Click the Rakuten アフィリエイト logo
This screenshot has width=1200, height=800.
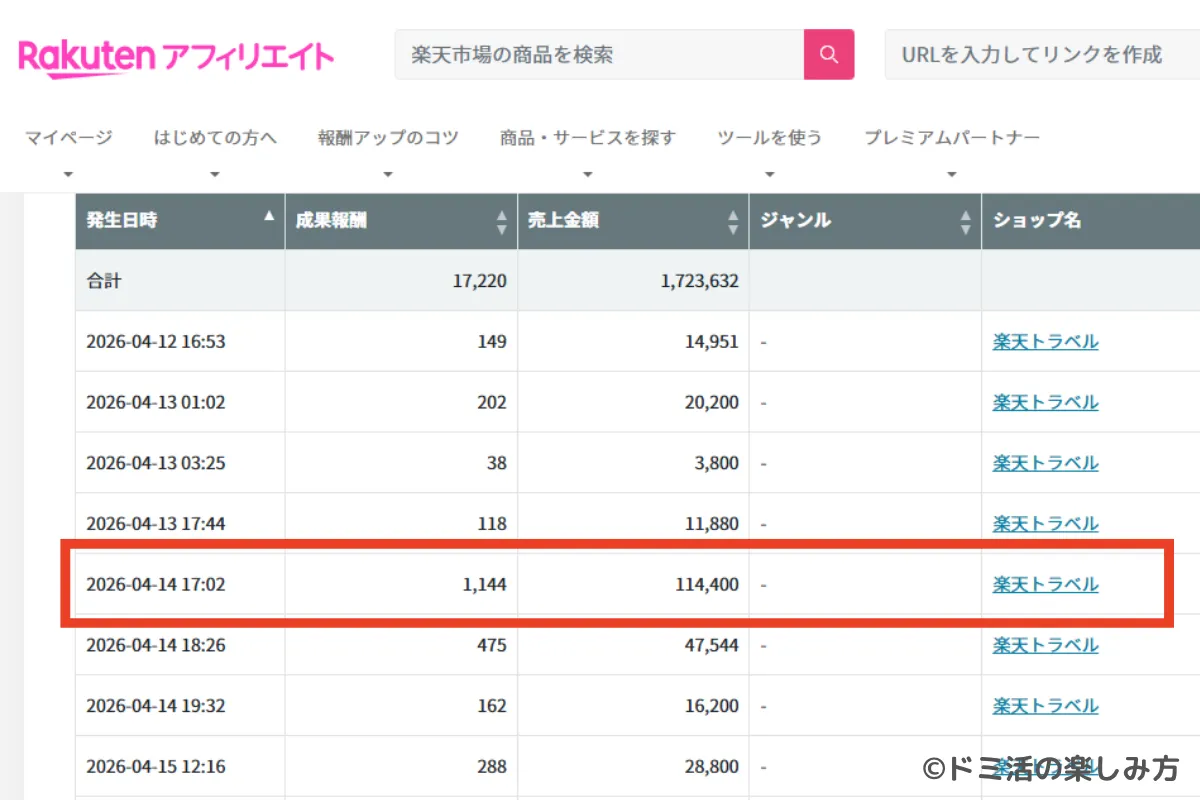point(175,56)
